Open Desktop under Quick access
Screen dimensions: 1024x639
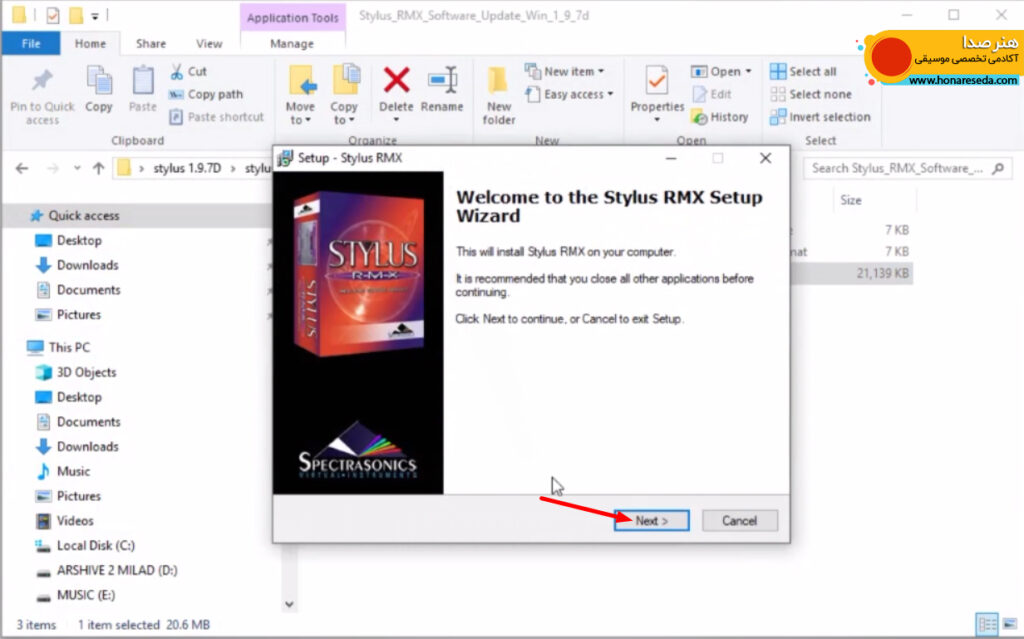[x=79, y=240]
